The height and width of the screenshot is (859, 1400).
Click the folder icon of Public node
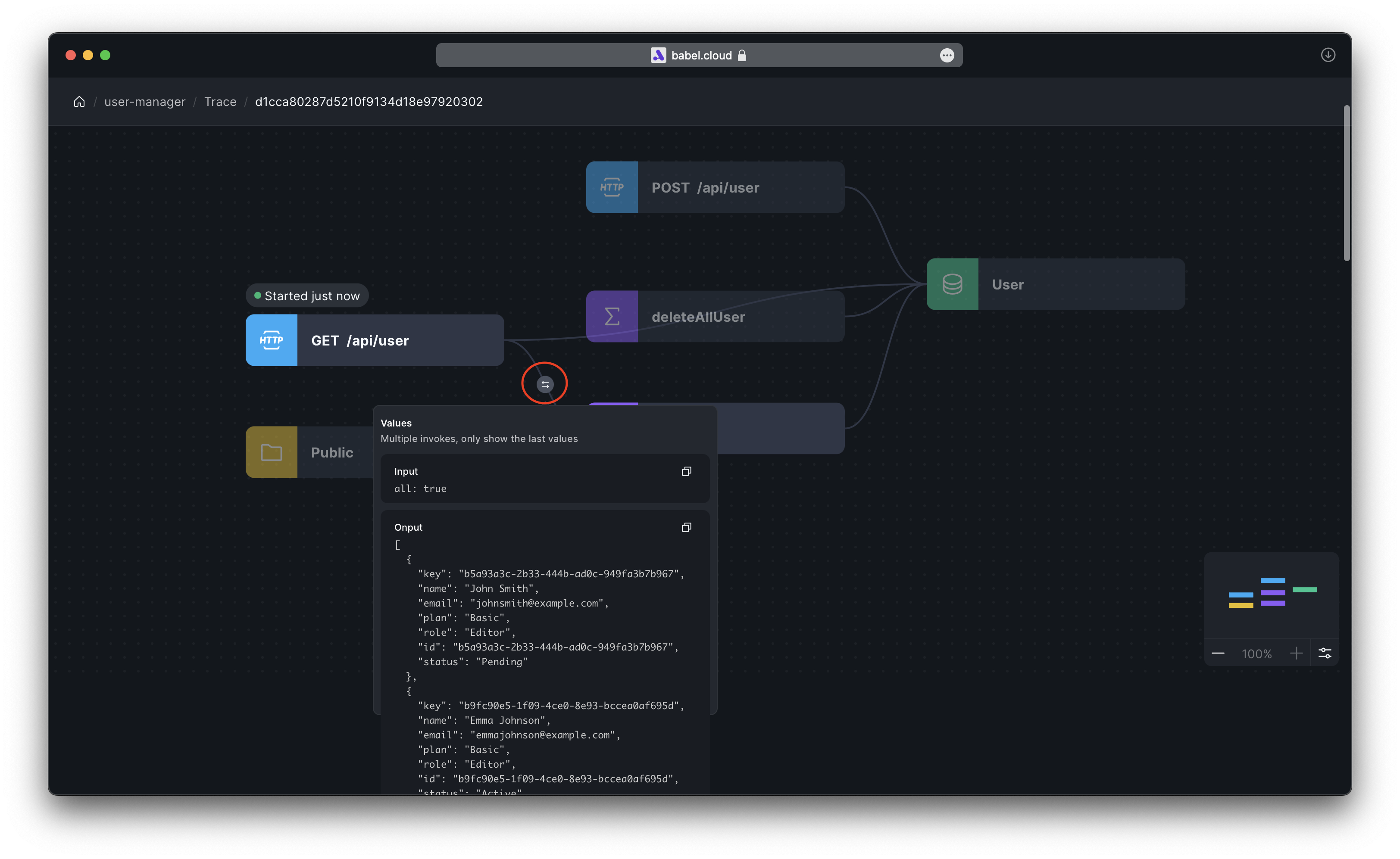[271, 452]
